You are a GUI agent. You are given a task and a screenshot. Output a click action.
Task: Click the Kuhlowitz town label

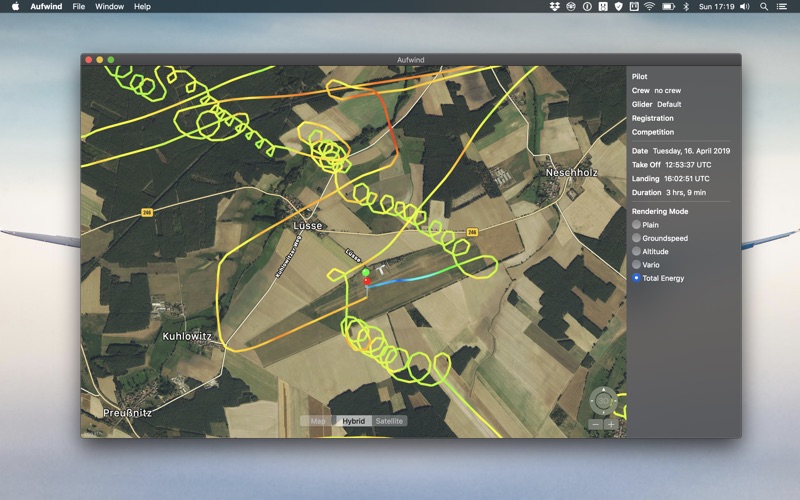point(187,336)
